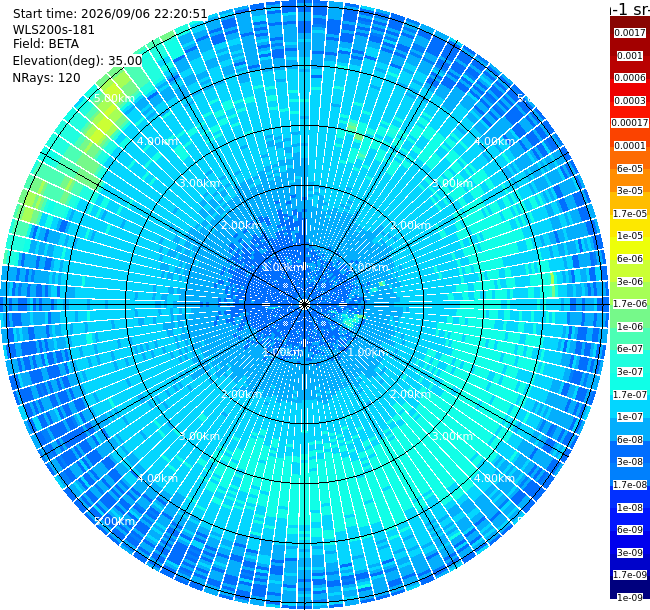Click the NRays: 120 label
Viewport: 650px width, 610px height.
coord(46,77)
